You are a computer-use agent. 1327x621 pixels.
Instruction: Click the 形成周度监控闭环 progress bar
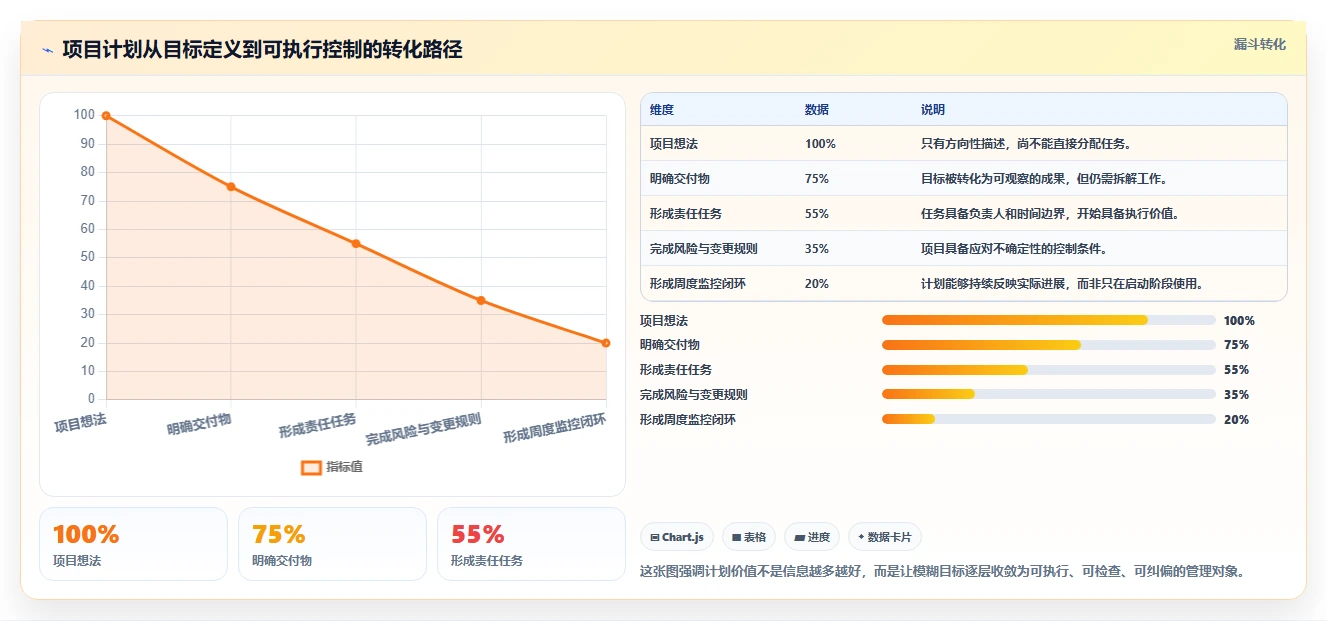coord(1049,419)
